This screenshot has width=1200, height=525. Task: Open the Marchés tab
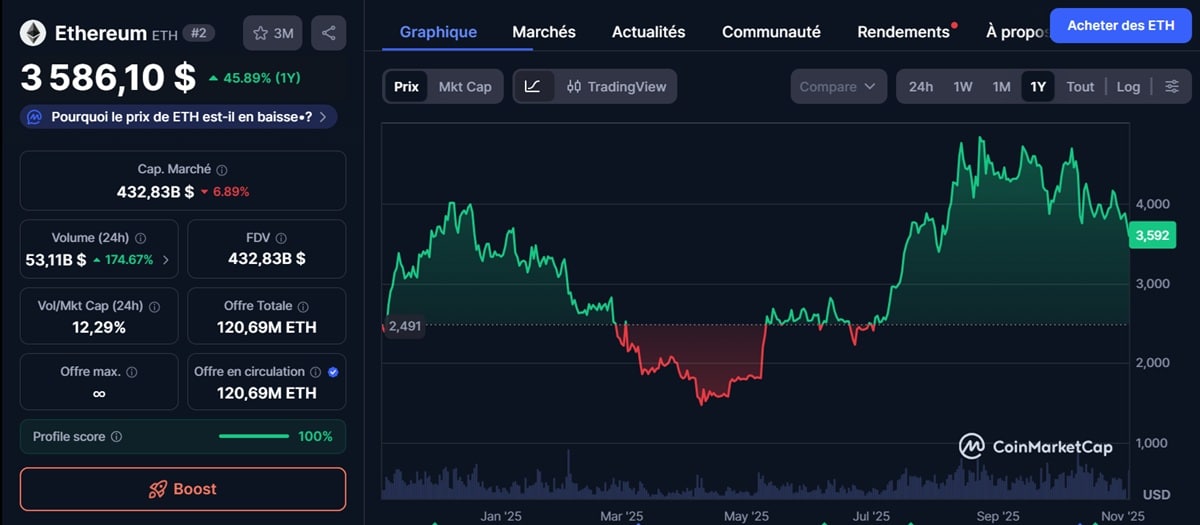[544, 32]
